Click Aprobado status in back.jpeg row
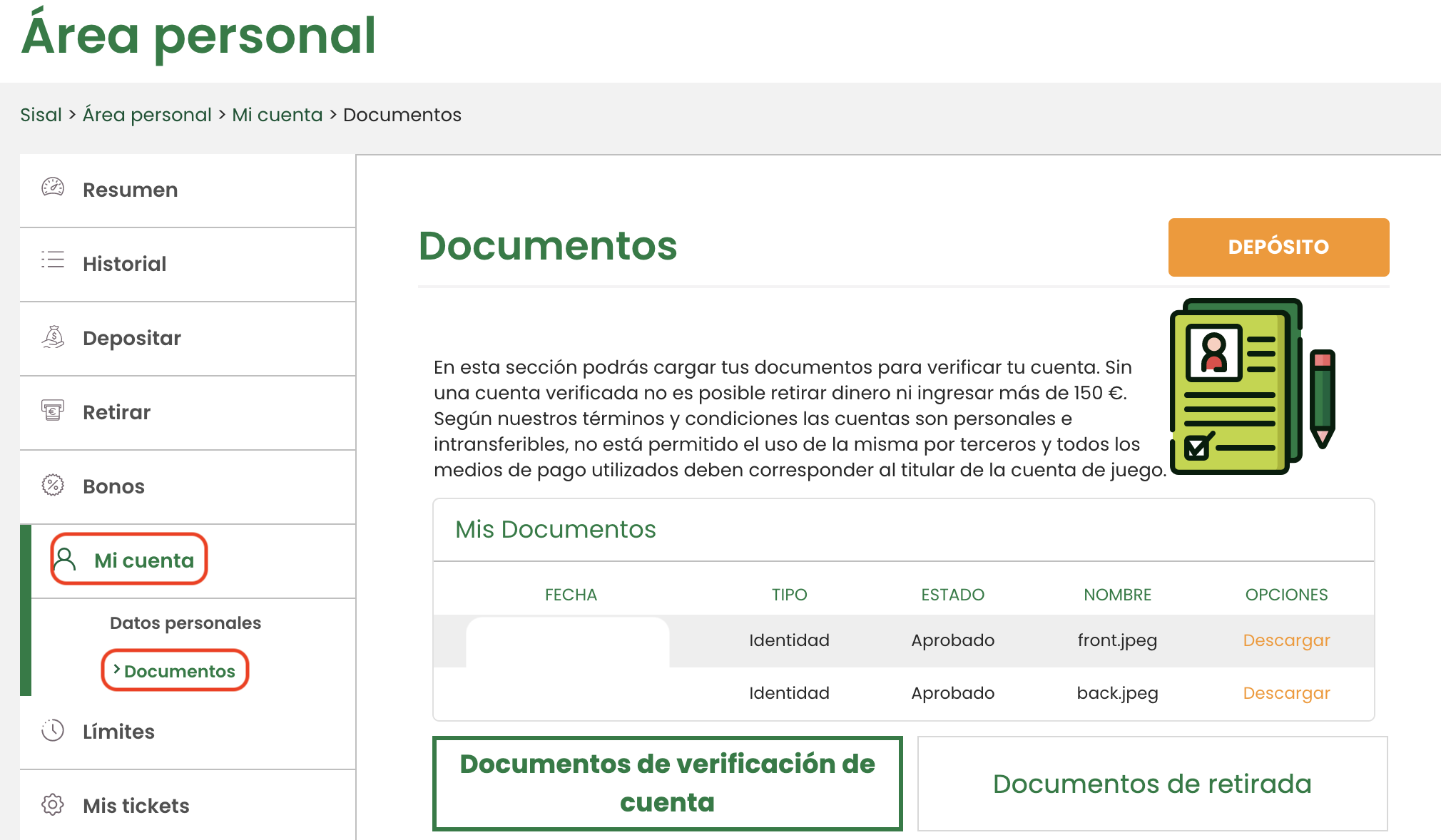This screenshot has height=840, width=1441. click(952, 693)
